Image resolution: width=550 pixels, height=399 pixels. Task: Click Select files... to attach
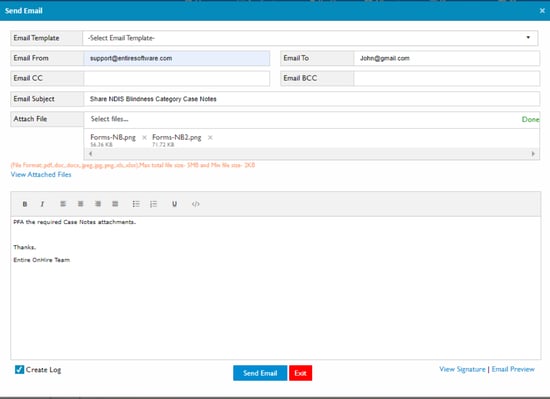(109, 119)
